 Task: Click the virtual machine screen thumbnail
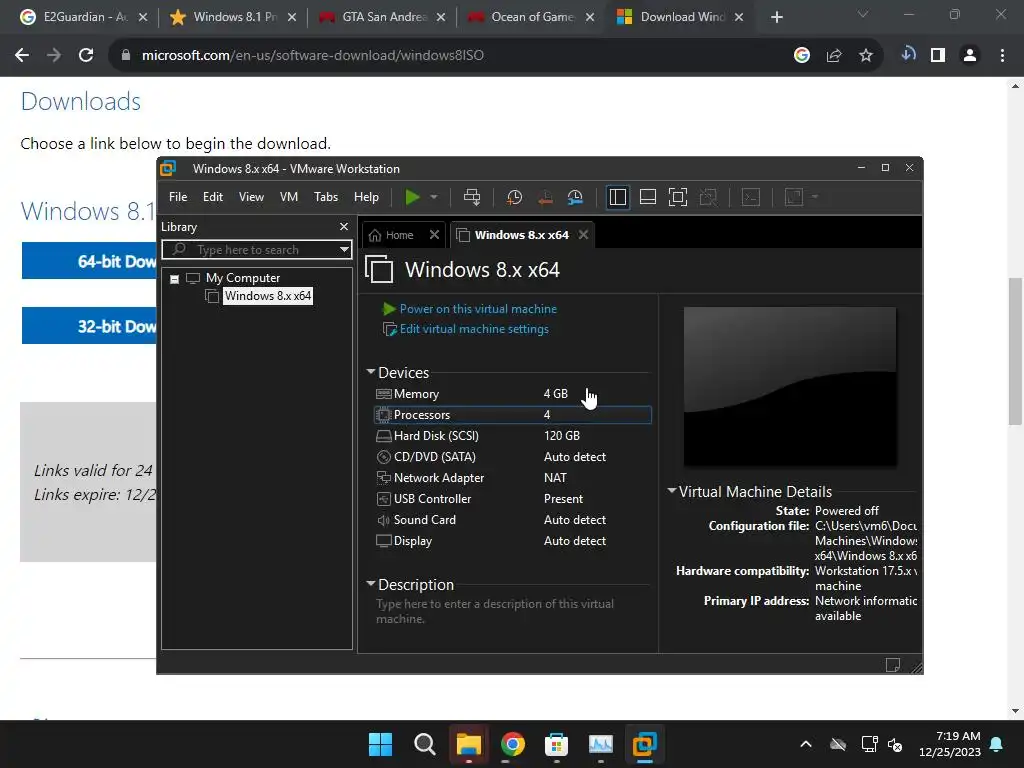tap(790, 387)
